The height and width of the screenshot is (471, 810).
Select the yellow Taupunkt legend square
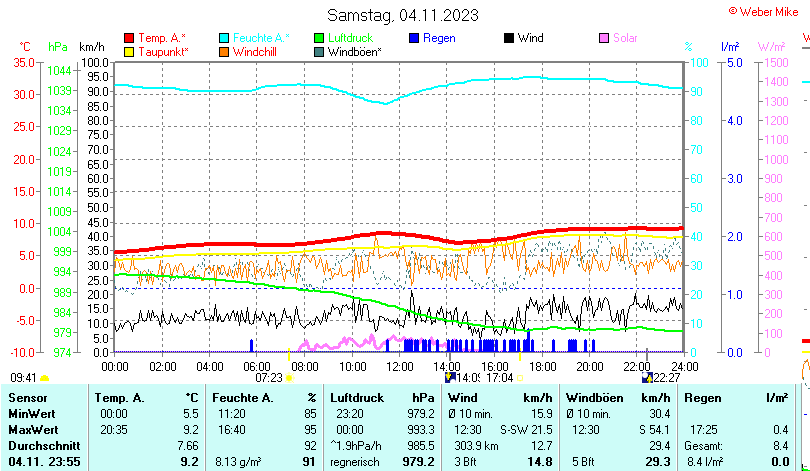click(129, 51)
